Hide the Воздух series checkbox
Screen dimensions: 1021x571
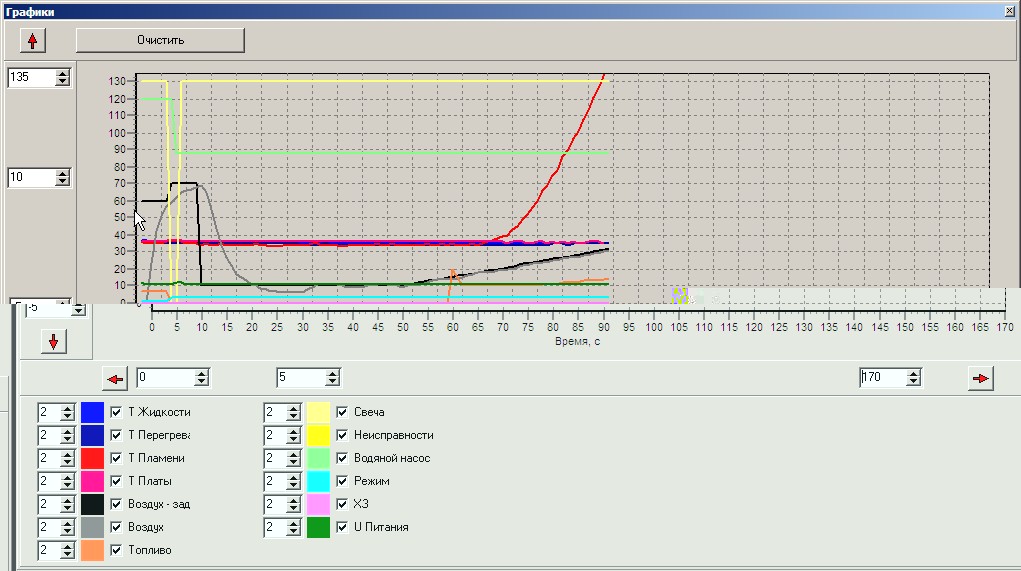(x=116, y=527)
